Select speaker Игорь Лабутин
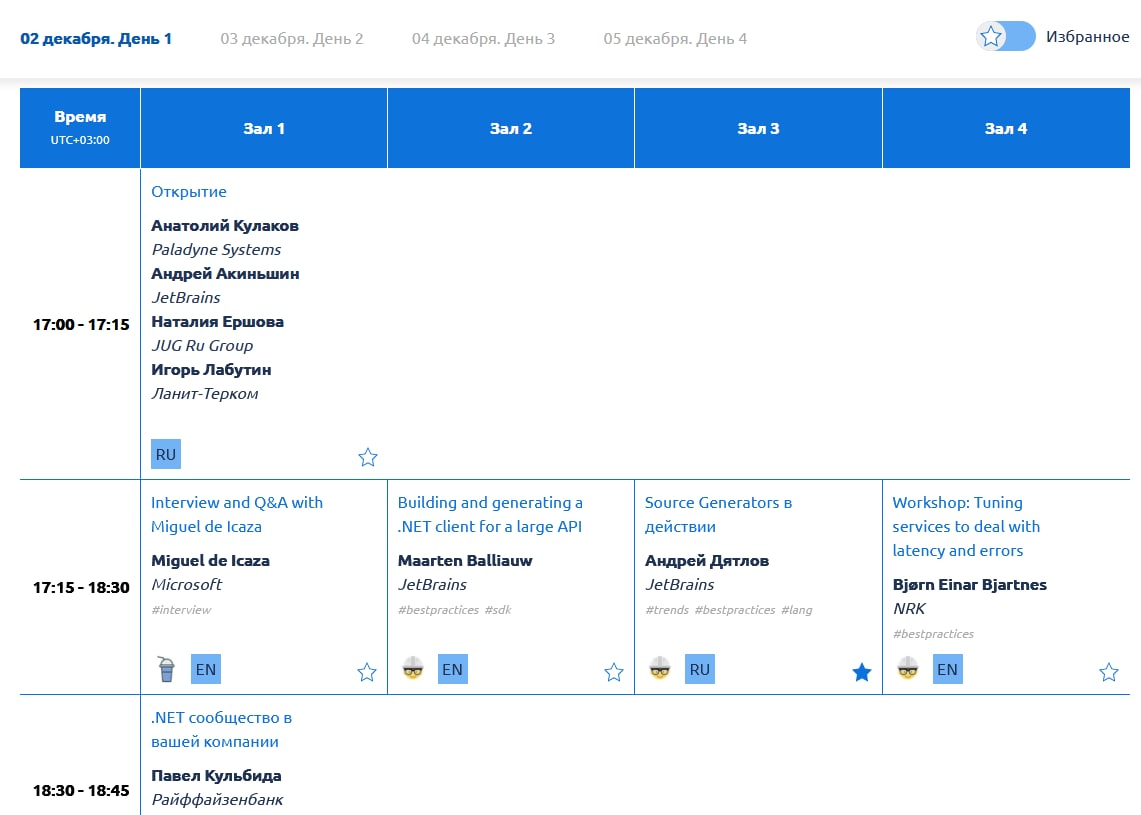The width and height of the screenshot is (1141, 815). [211, 370]
